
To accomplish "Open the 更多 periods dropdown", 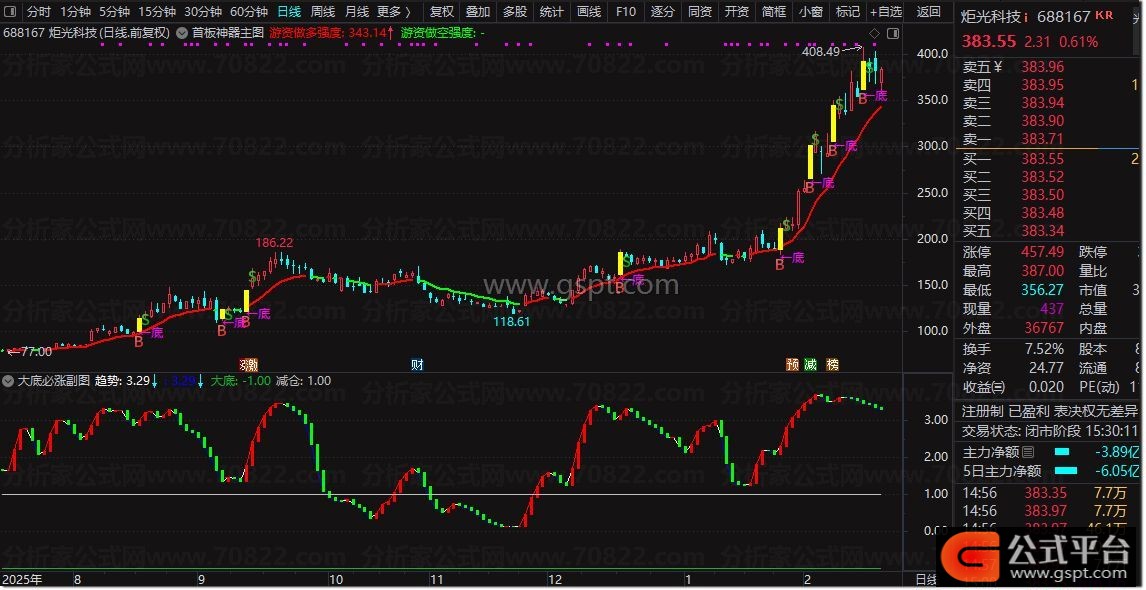I will pos(393,12).
